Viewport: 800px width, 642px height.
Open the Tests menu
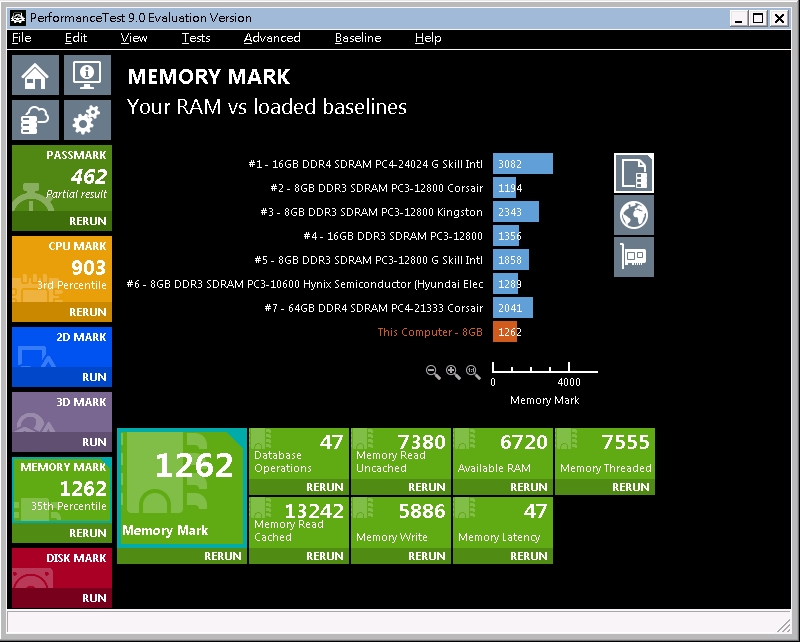[196, 38]
